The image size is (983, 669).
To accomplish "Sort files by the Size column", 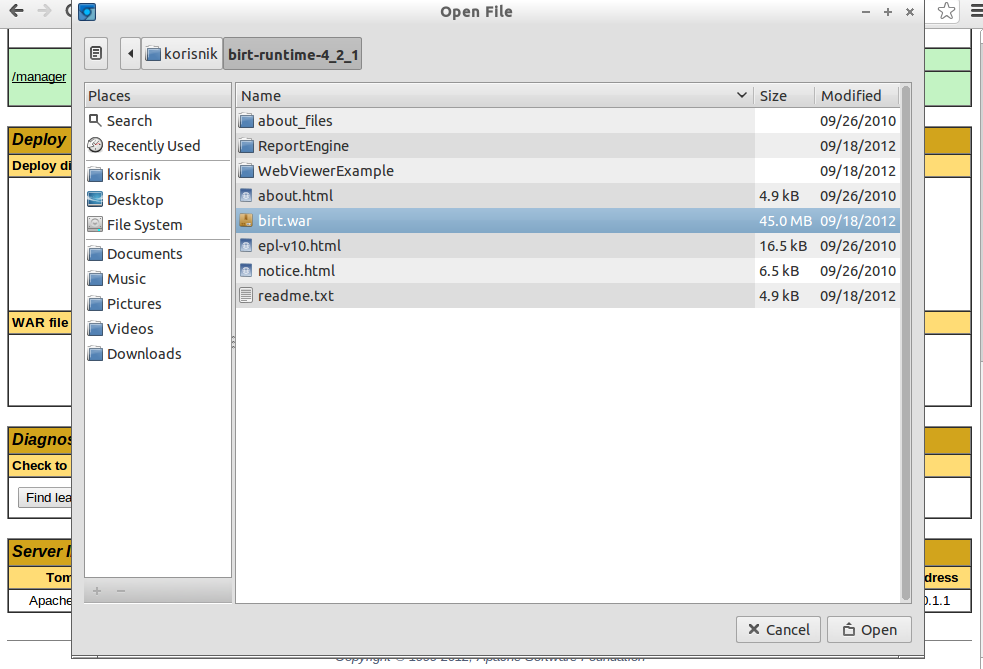I will pyautogui.click(x=784, y=95).
